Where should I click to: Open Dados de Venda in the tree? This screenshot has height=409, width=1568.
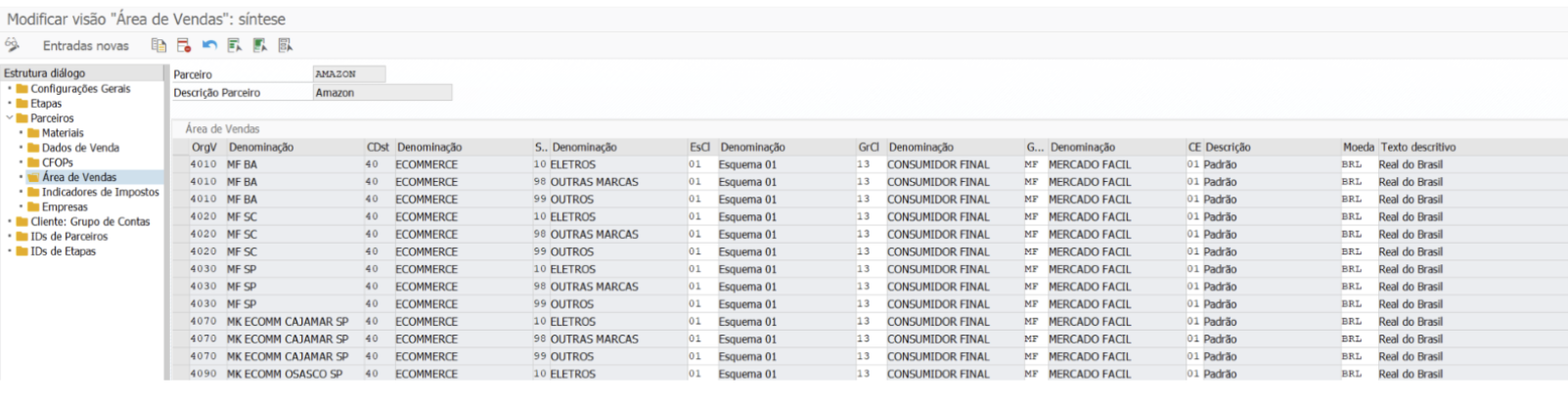click(x=80, y=148)
